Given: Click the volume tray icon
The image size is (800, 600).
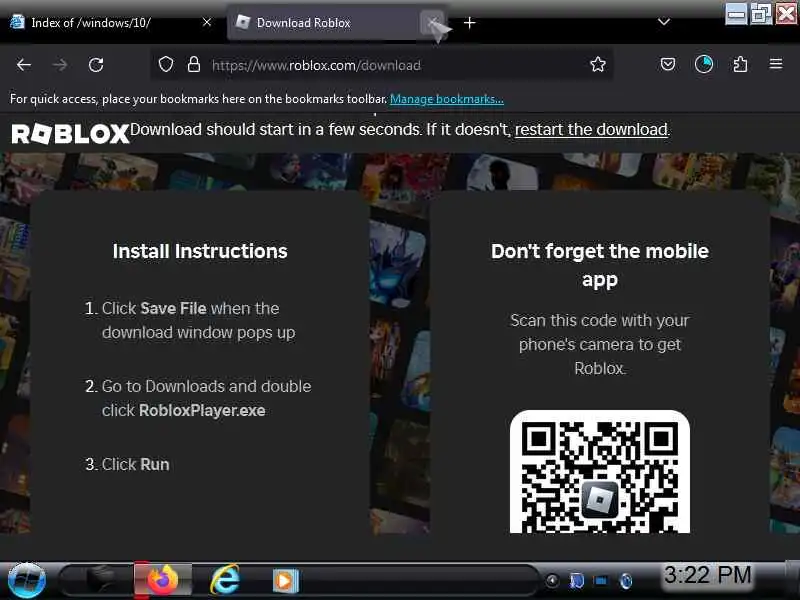Looking at the screenshot, I should 626,581.
